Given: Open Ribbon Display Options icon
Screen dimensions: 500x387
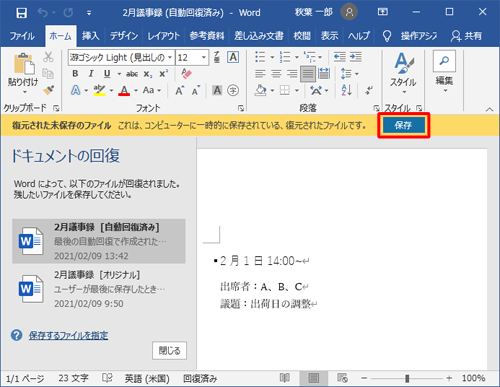Looking at the screenshot, I should 383,12.
